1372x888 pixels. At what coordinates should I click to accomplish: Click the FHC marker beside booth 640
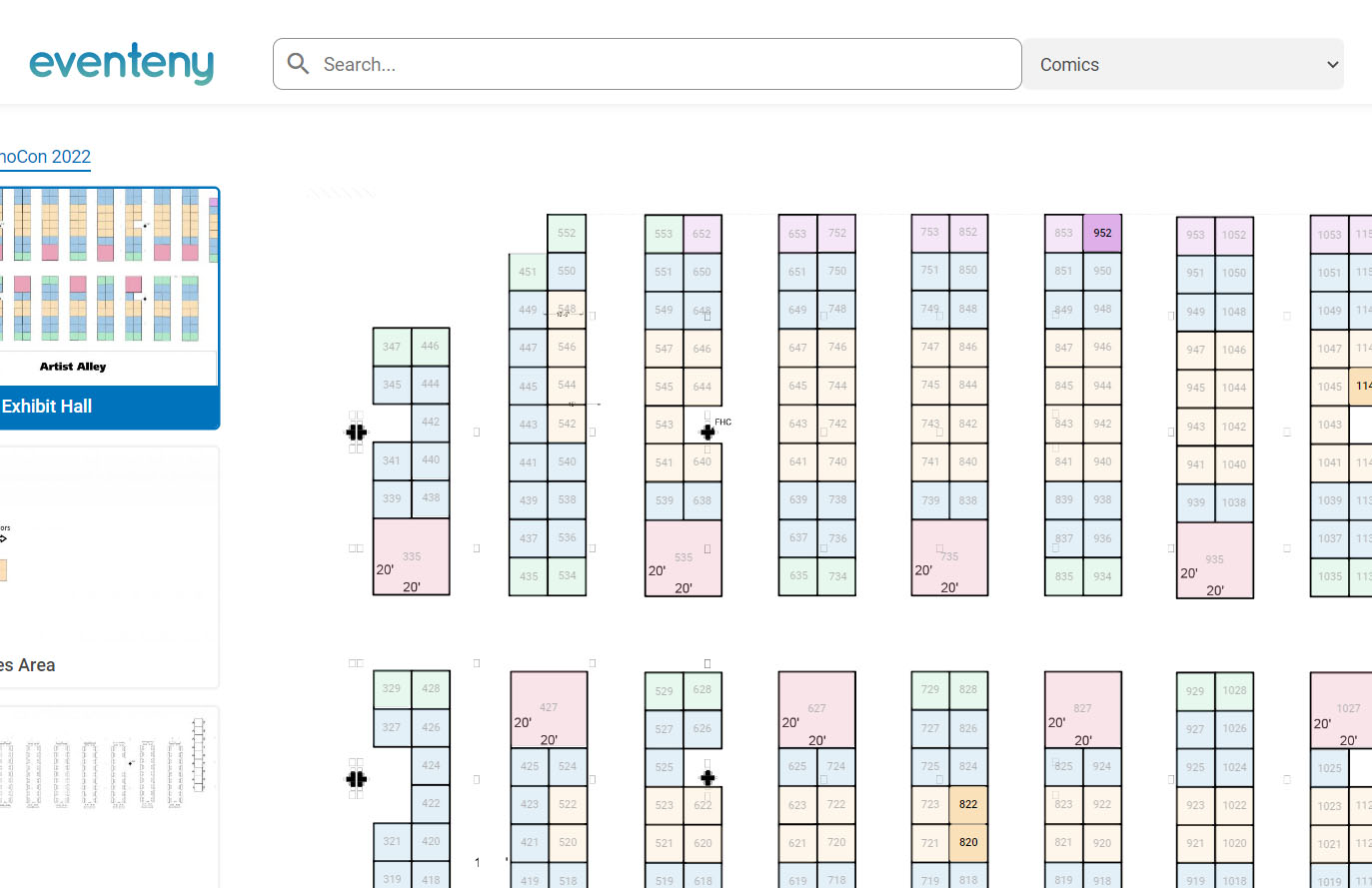point(708,432)
